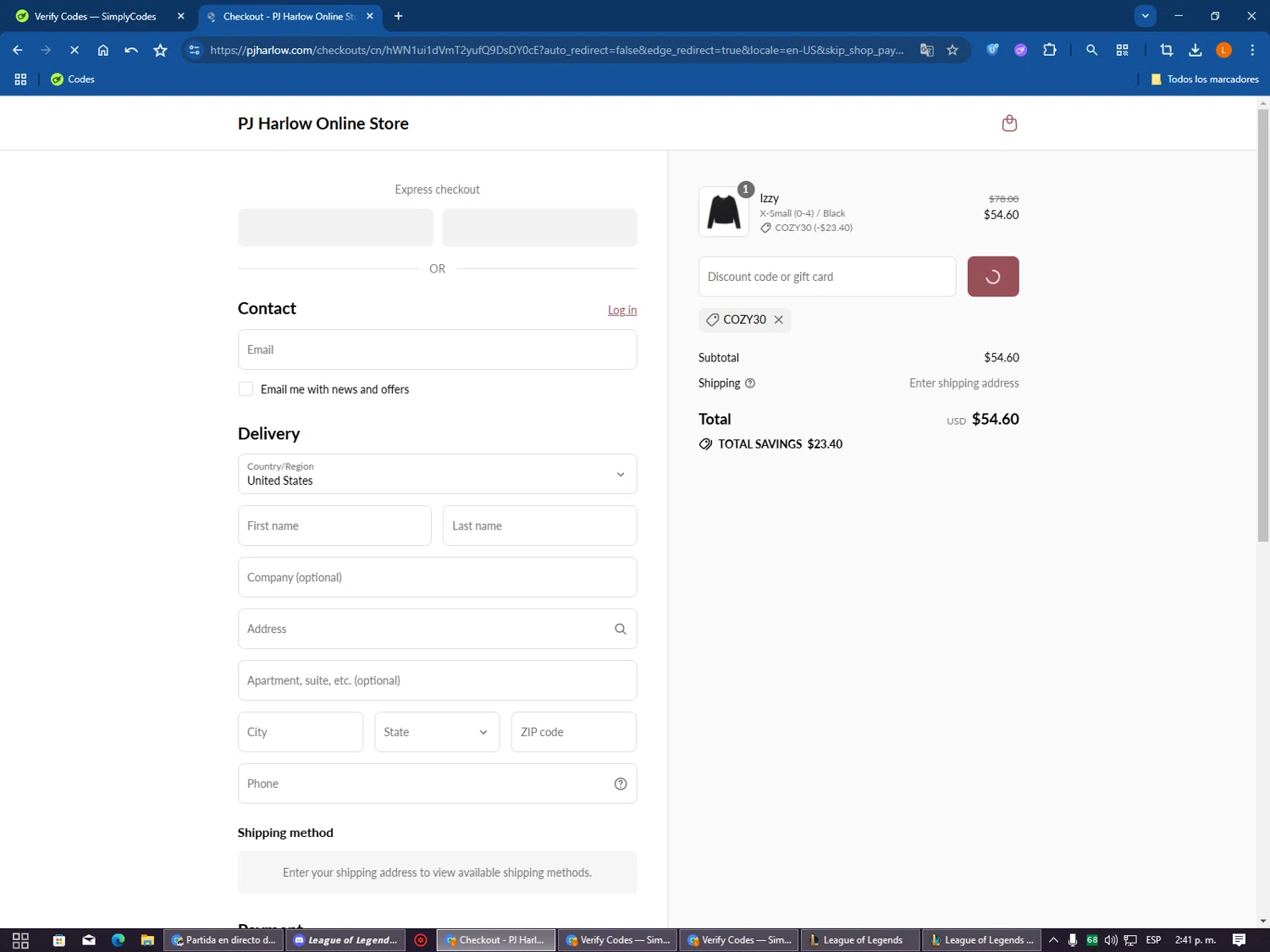This screenshot has width=1270, height=952.
Task: Click the undo arrow toolbar icon
Action: tap(131, 50)
